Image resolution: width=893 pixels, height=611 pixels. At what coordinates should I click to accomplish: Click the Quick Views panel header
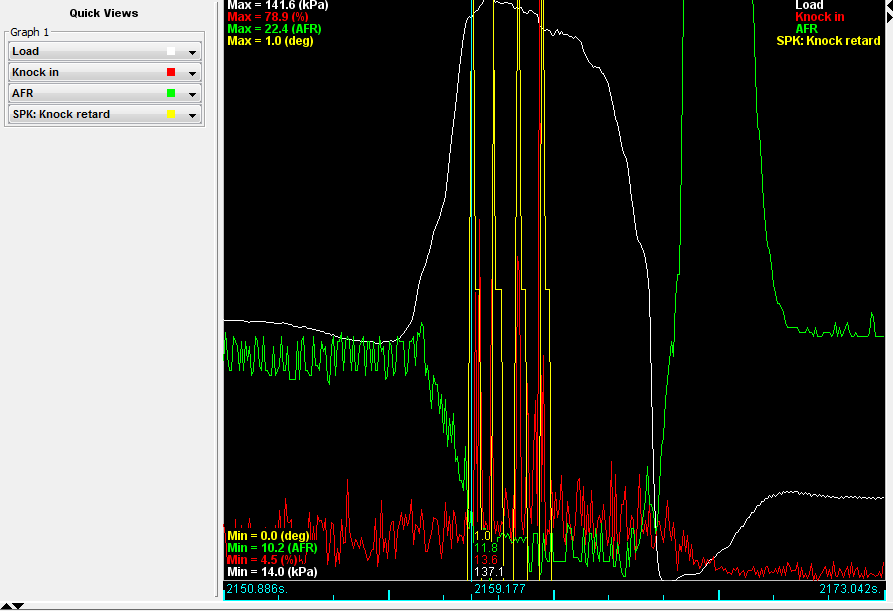[104, 13]
